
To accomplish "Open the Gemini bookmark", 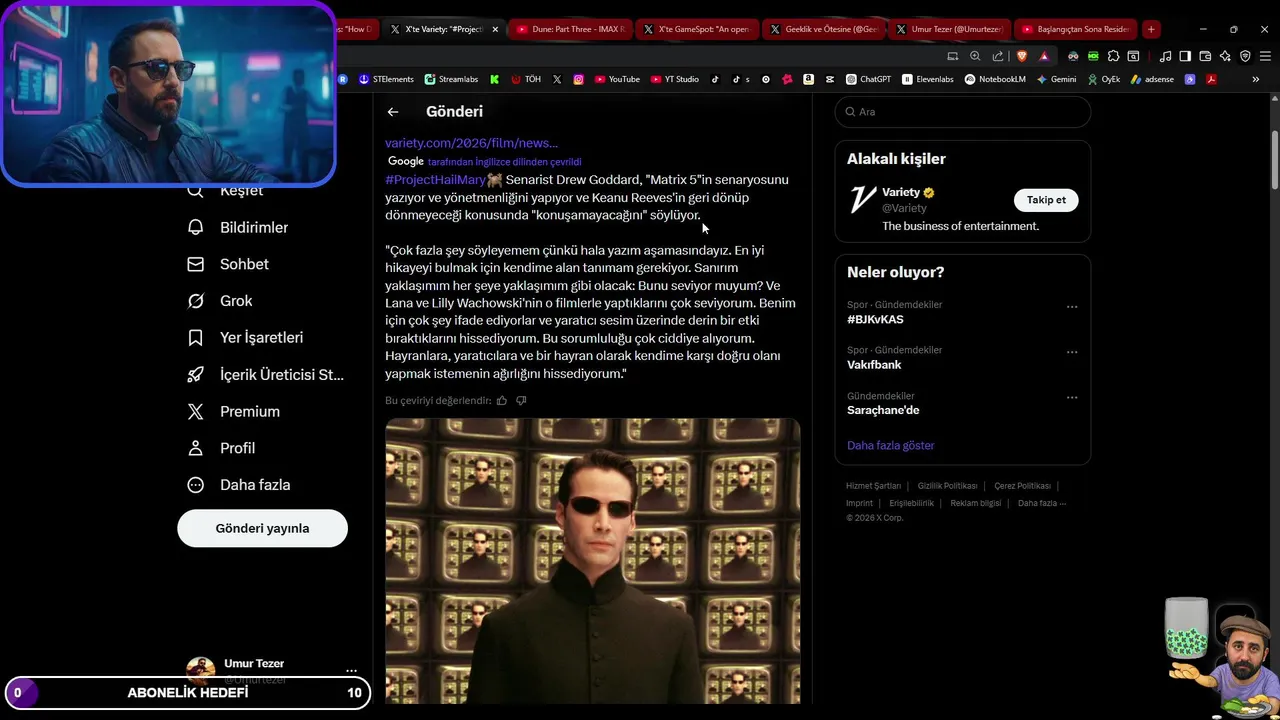I will click(x=1056, y=79).
